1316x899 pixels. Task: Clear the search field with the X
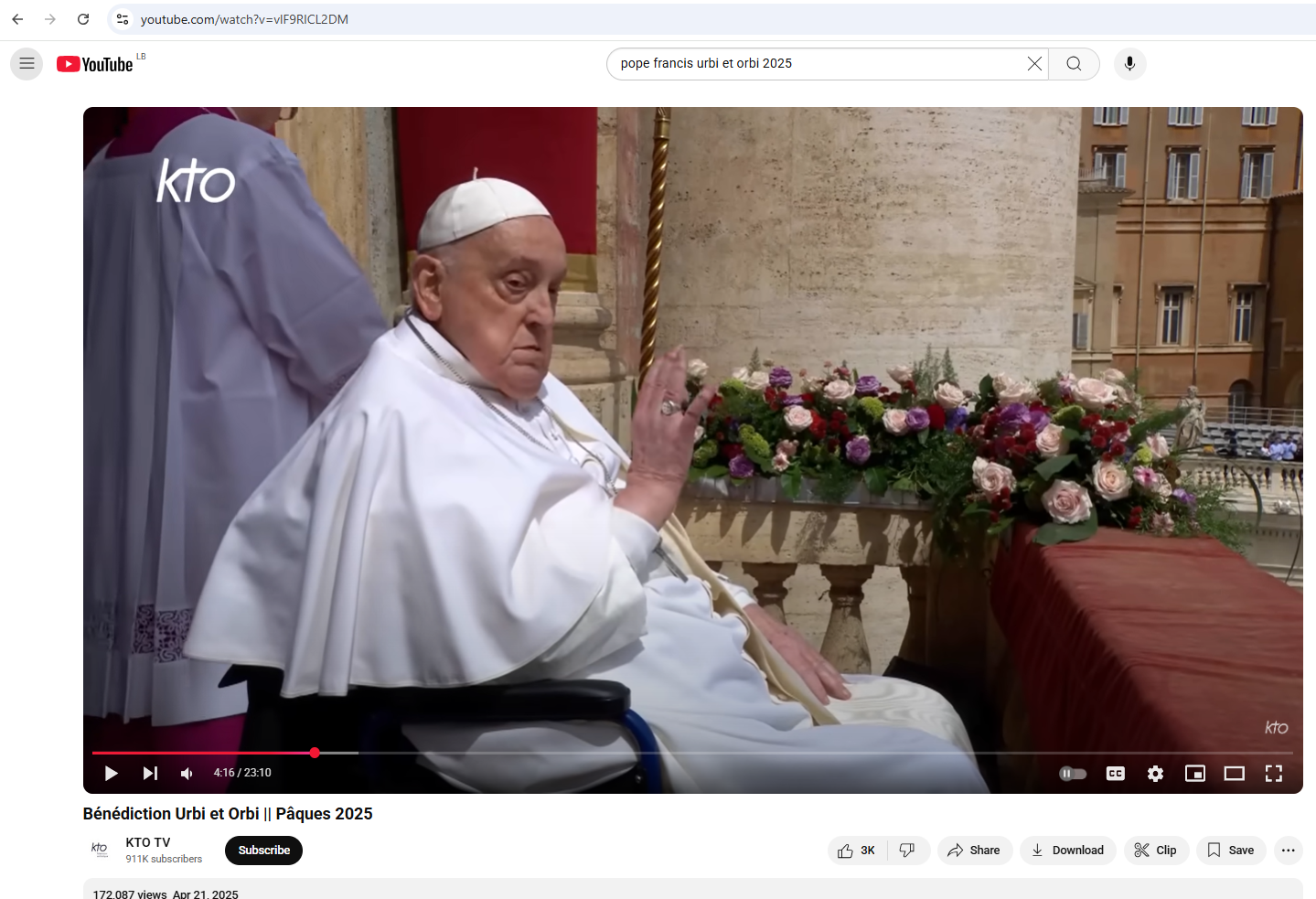tap(1033, 63)
